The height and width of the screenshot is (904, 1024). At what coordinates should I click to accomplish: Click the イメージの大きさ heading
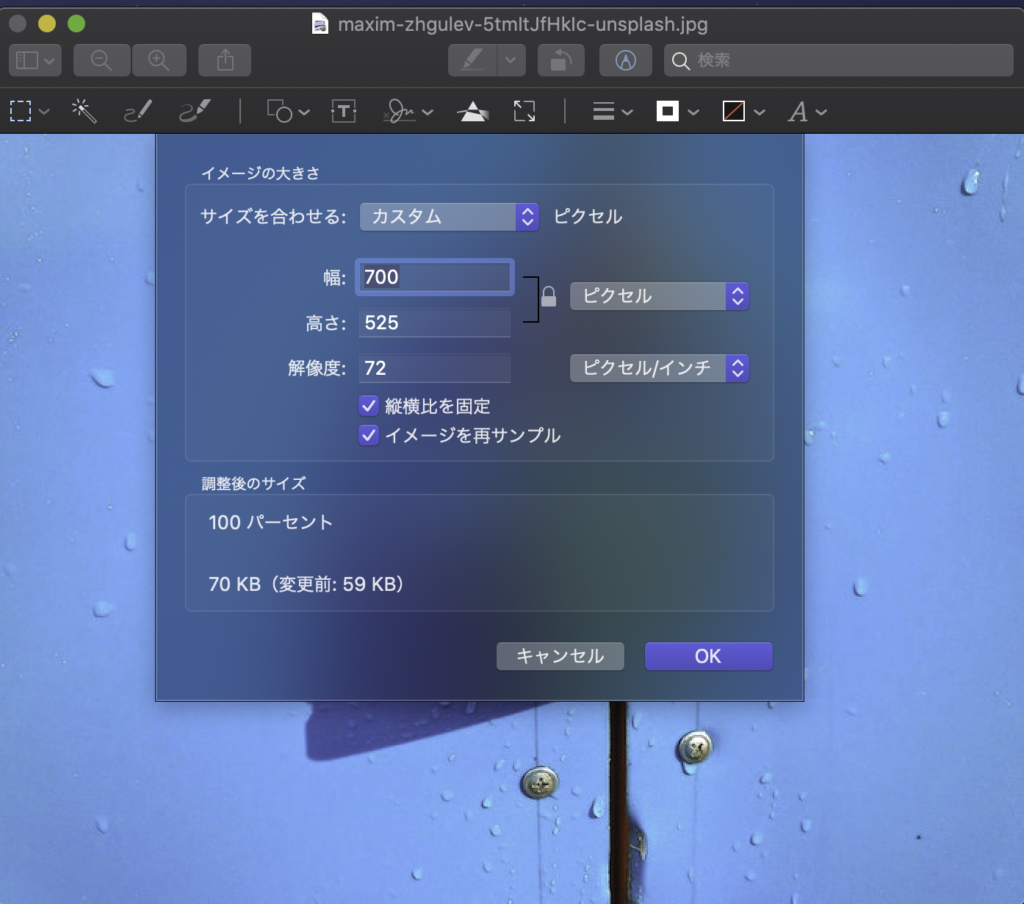click(x=261, y=173)
